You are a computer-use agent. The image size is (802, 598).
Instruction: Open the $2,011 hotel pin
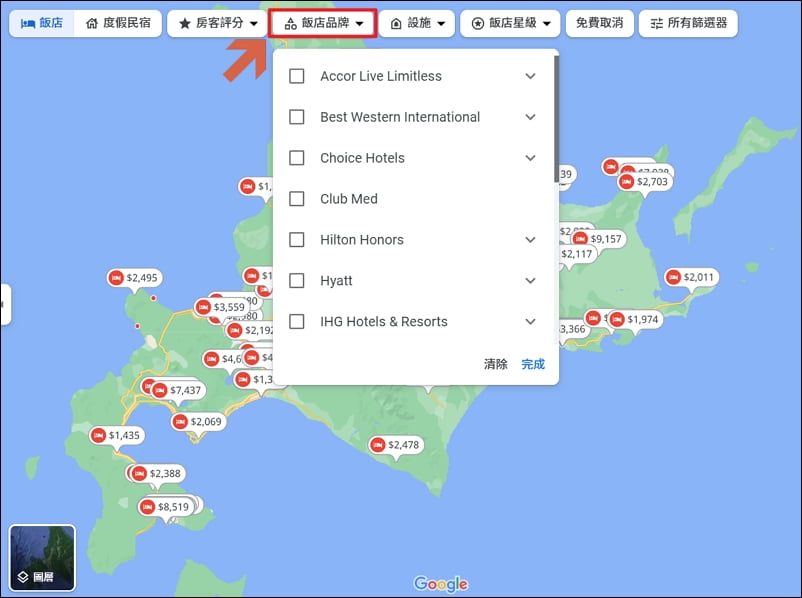coord(692,277)
